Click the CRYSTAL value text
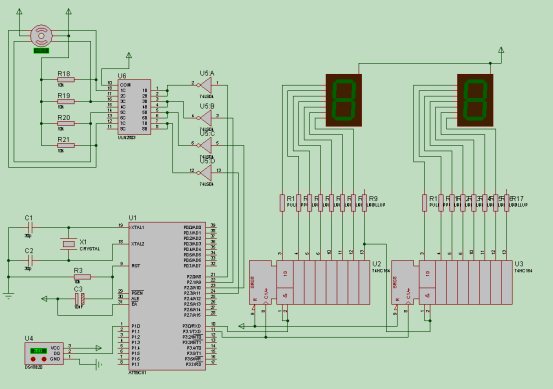 pos(90,249)
